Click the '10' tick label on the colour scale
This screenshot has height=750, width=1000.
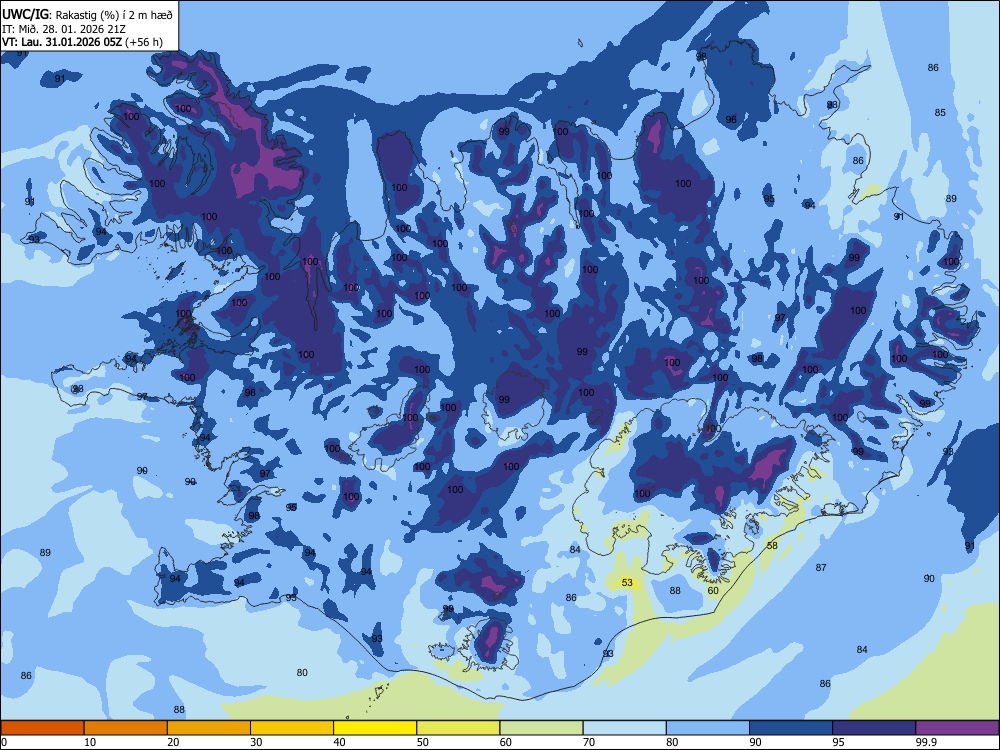click(x=90, y=742)
